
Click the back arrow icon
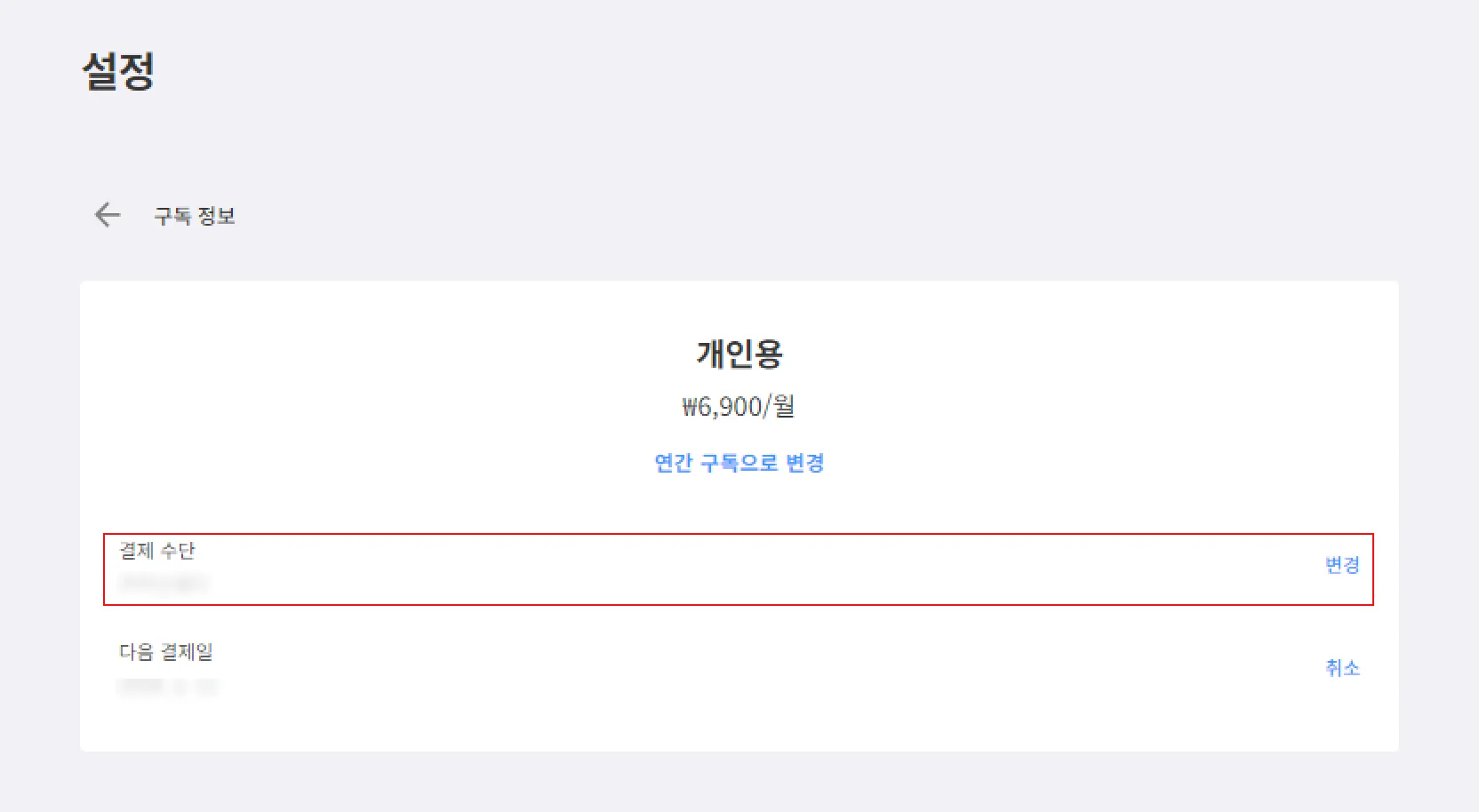pos(108,215)
